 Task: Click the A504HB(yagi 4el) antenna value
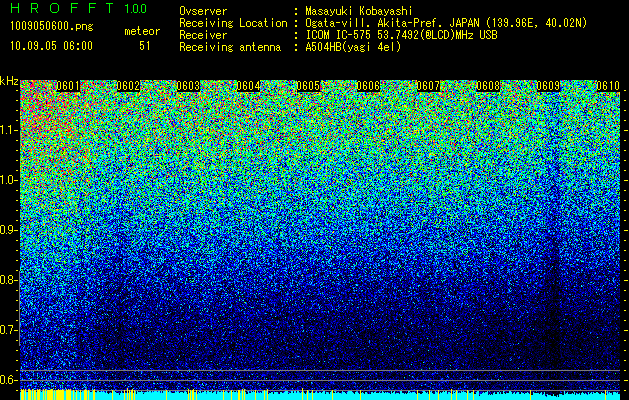pos(353,47)
